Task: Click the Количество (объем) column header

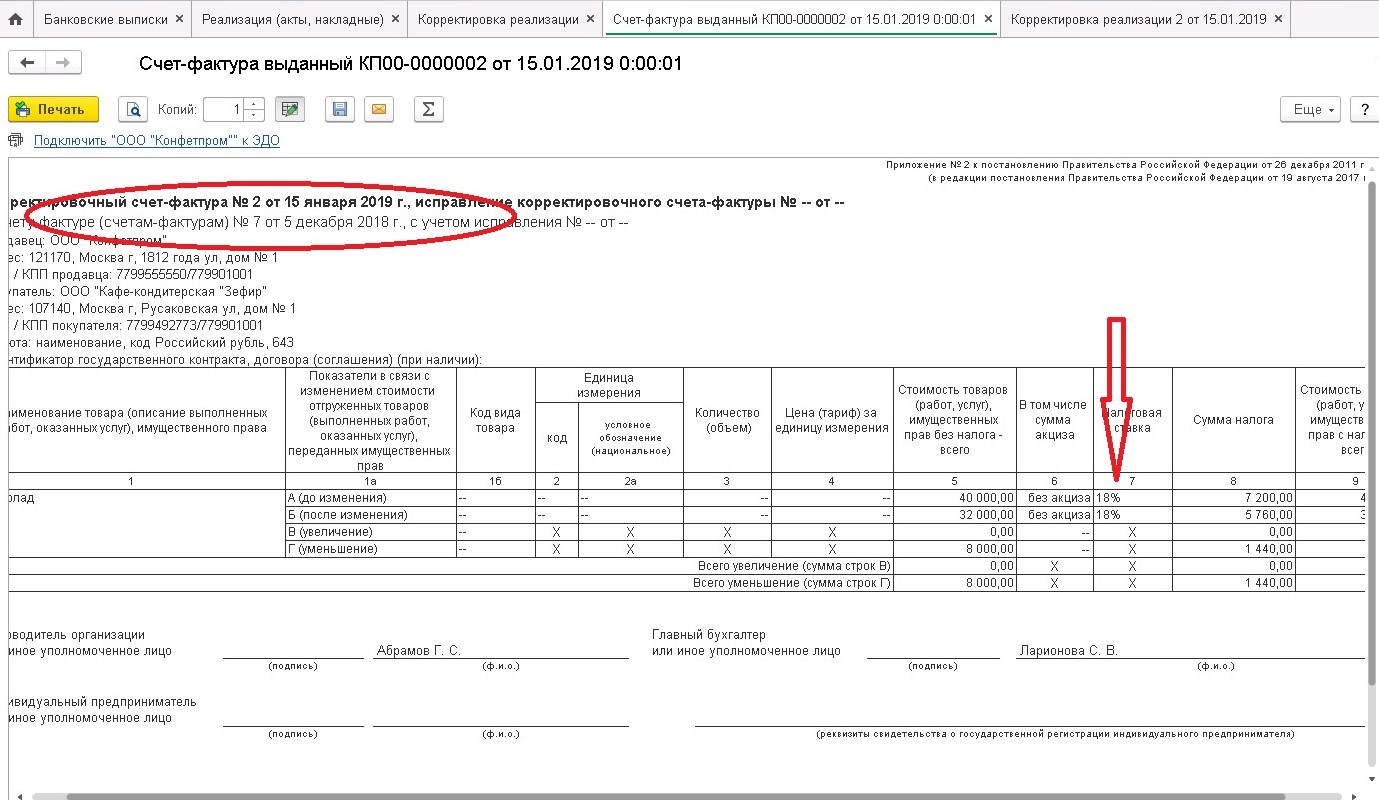Action: [x=727, y=420]
